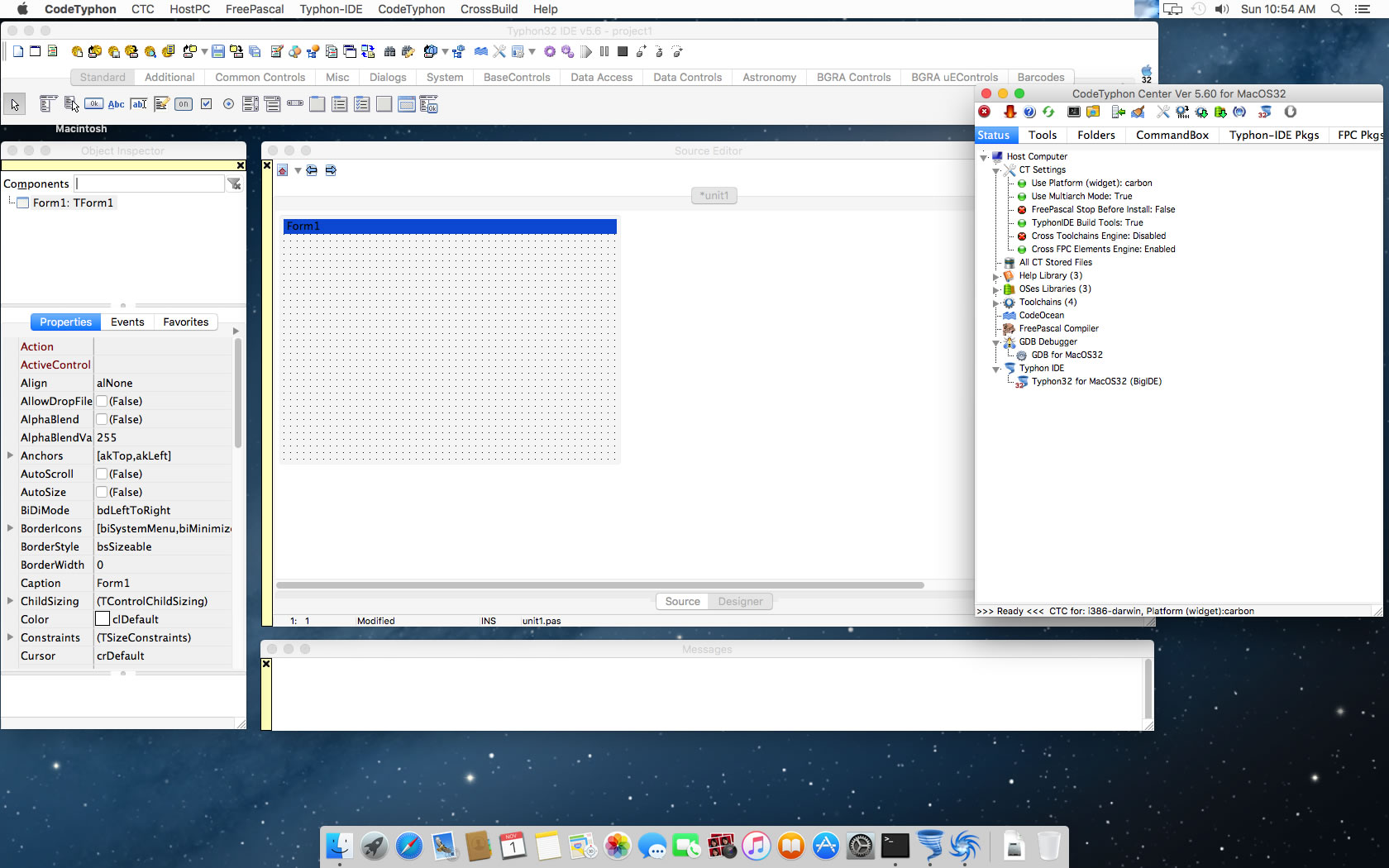Image resolution: width=1389 pixels, height=868 pixels.
Task: Expand the BorderIcons property
Action: pyautogui.click(x=10, y=528)
